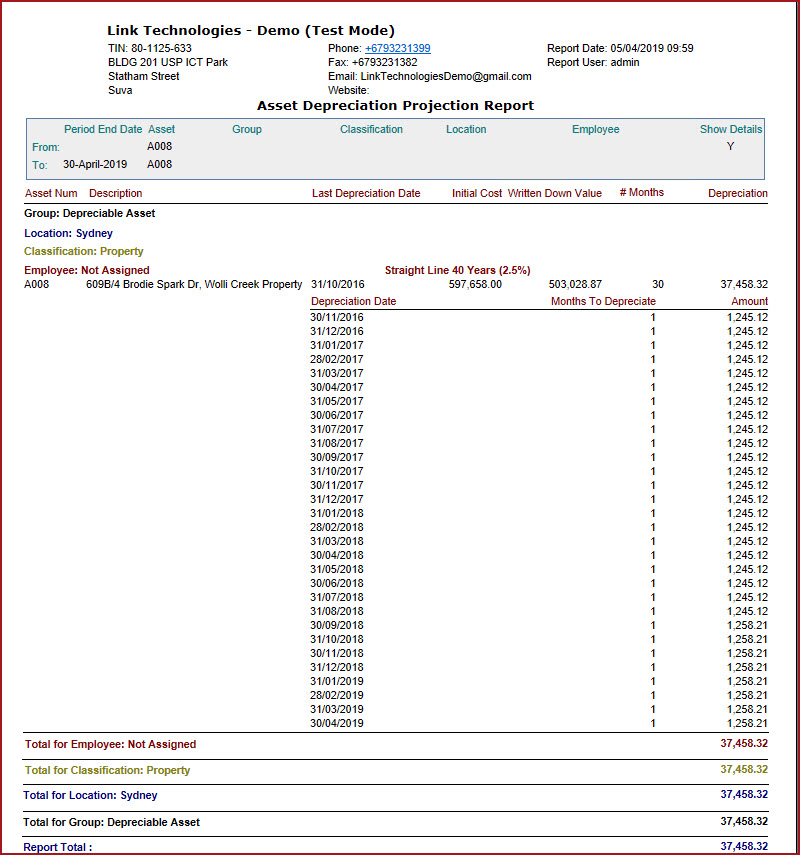
Task: Click the Location: Sydney row
Action: [x=68, y=233]
